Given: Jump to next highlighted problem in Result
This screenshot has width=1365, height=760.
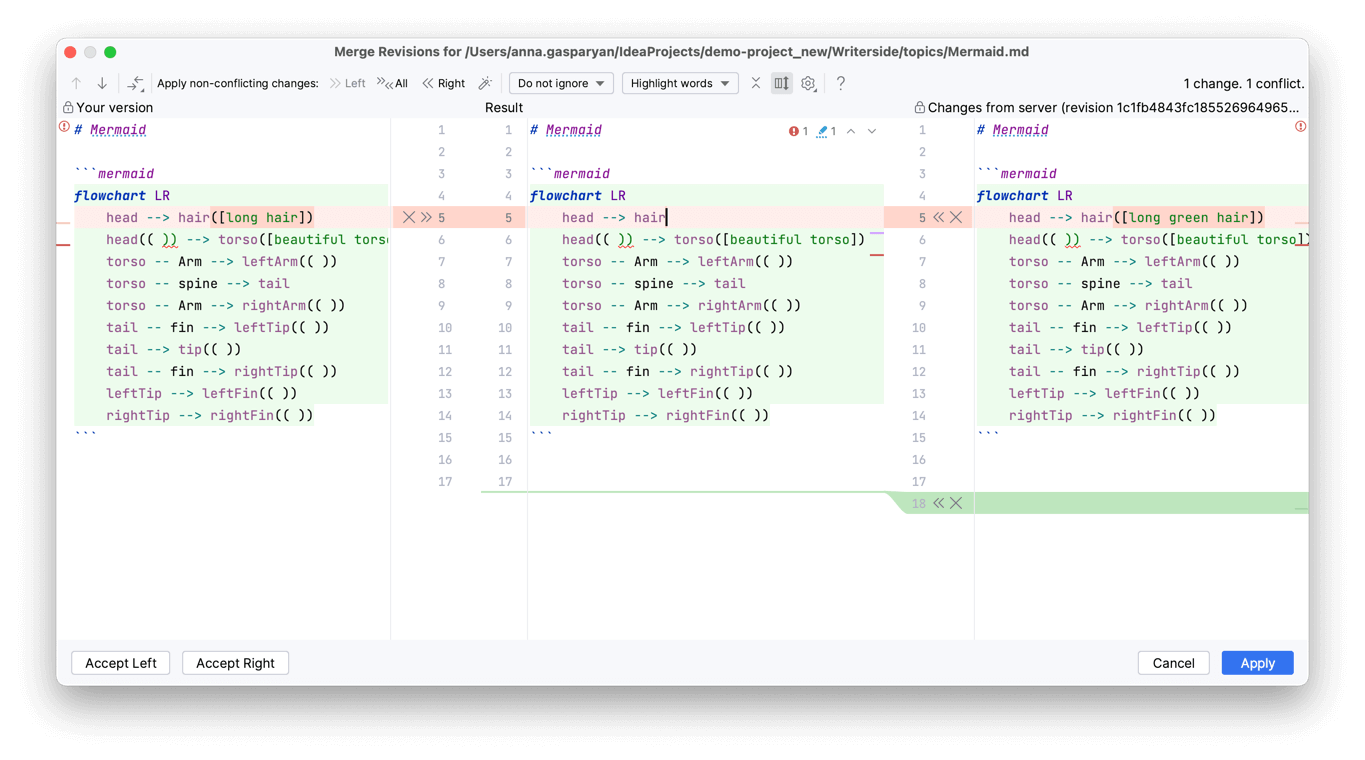Looking at the screenshot, I should click(872, 131).
